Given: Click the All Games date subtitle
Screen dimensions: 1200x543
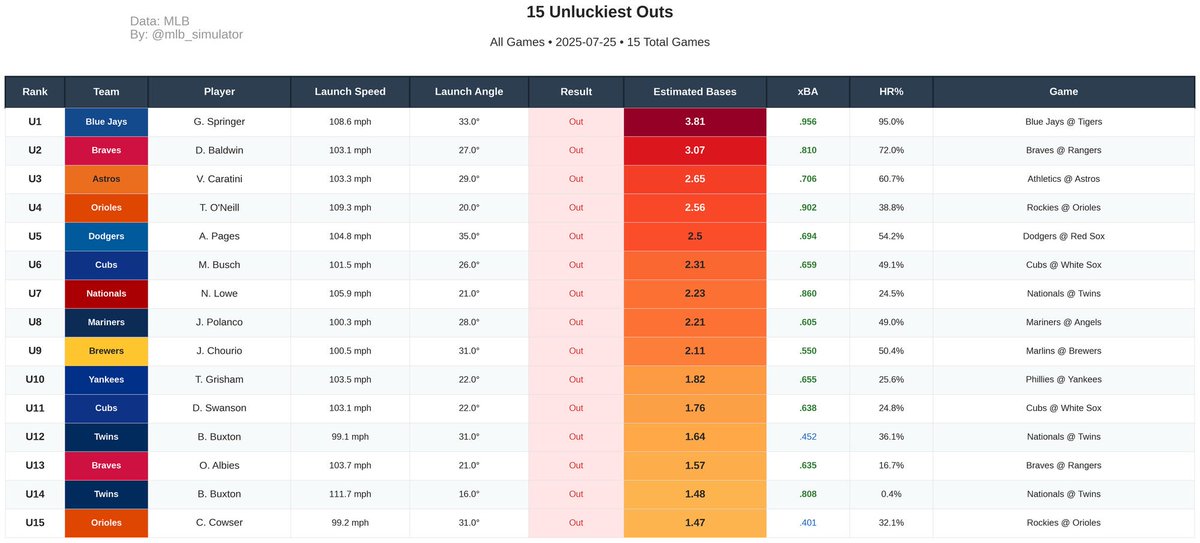Looking at the screenshot, I should tap(600, 42).
